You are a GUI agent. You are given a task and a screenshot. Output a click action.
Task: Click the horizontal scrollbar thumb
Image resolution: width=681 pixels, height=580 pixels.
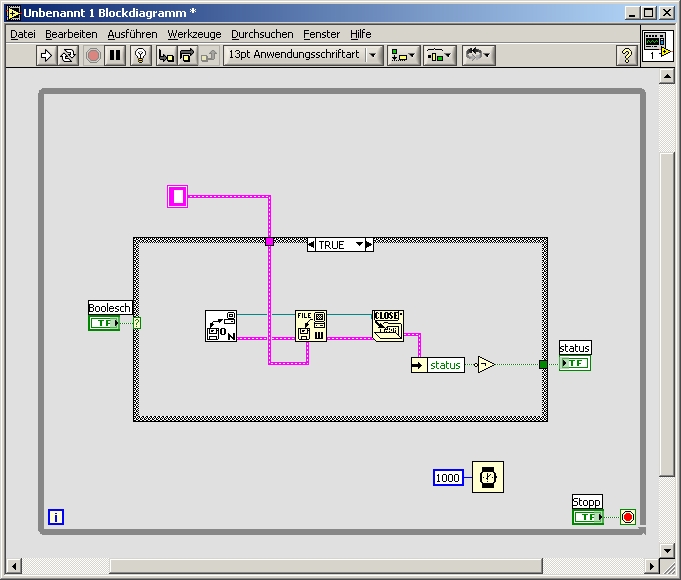tap(326, 566)
